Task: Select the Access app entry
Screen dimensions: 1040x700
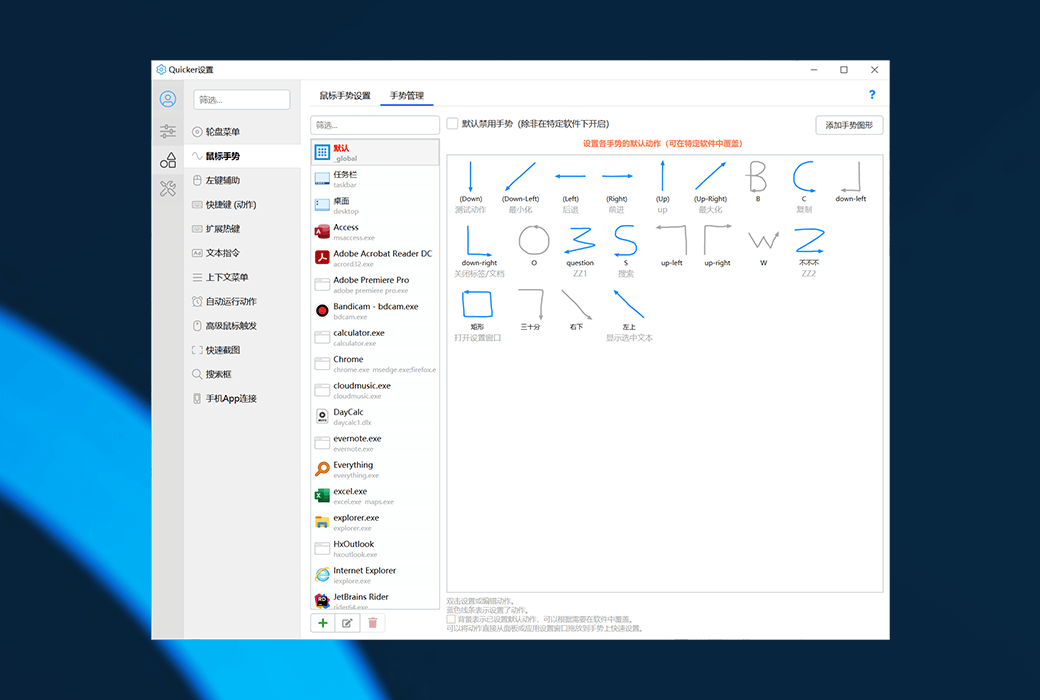Action: point(375,232)
